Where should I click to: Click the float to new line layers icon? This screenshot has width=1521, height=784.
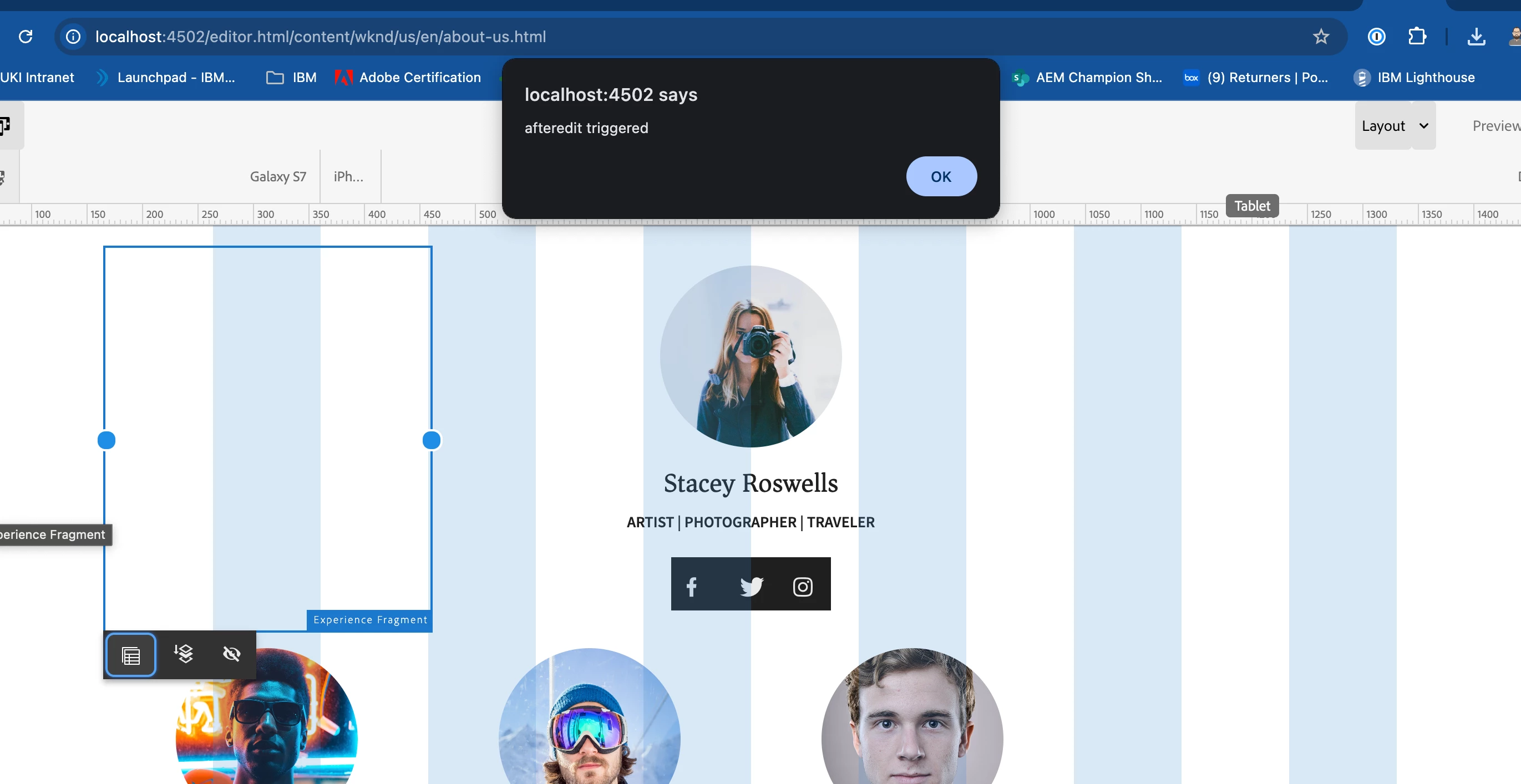[x=184, y=654]
